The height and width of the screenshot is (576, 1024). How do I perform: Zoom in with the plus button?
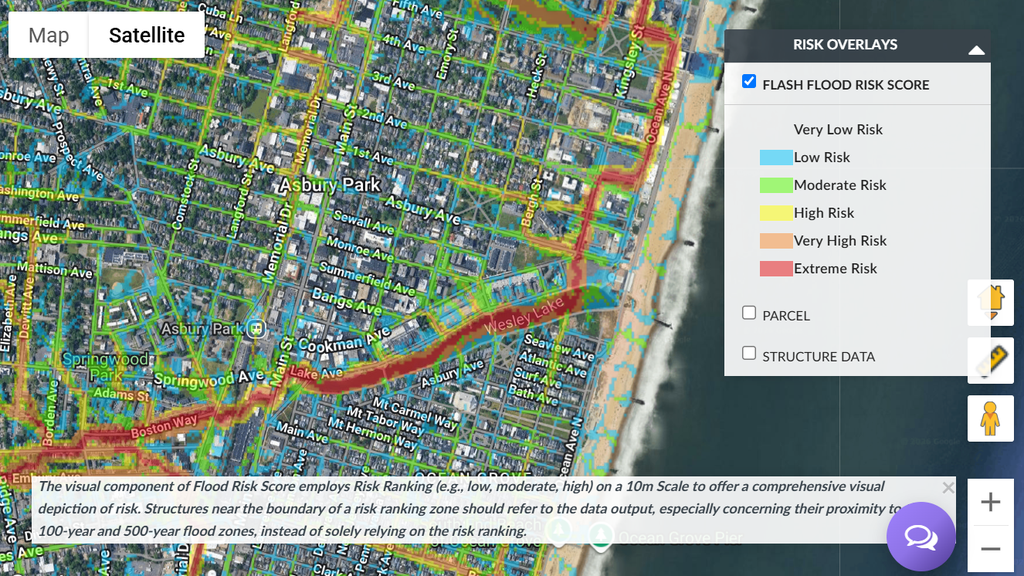tap(991, 502)
